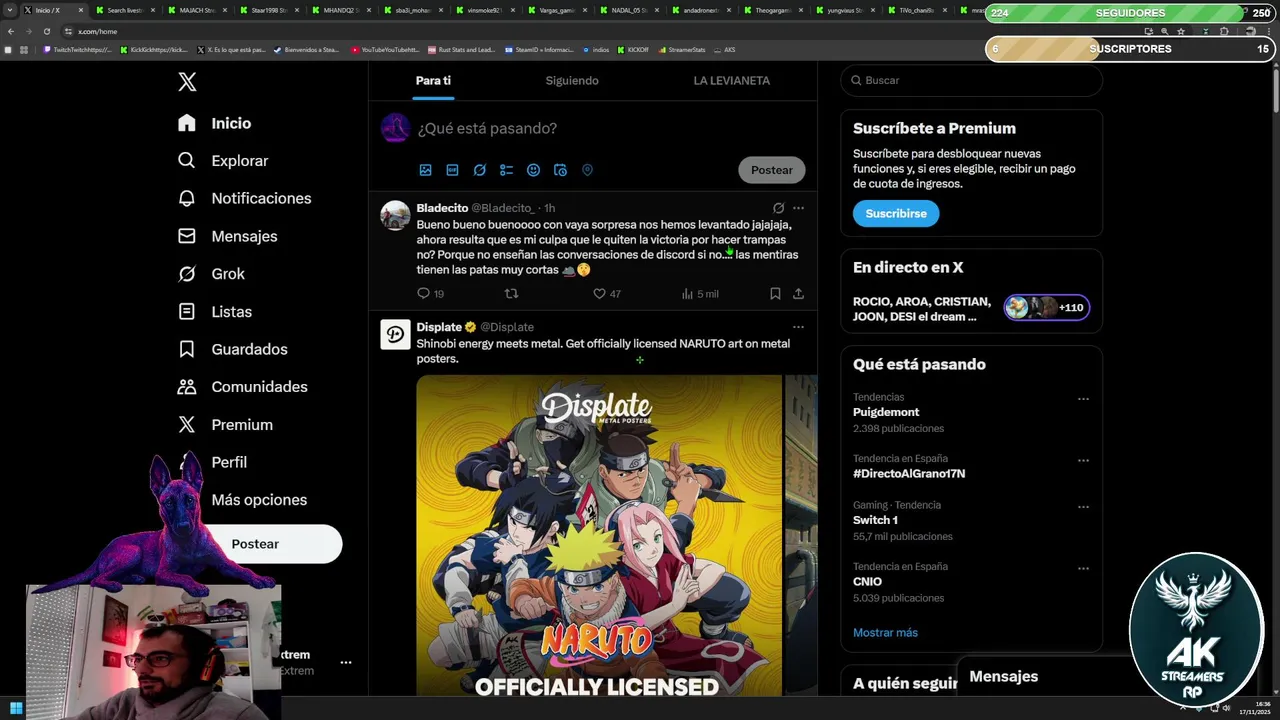Screen dimensions: 1280x720
Task: Open more options on Displate post
Action: point(798,327)
